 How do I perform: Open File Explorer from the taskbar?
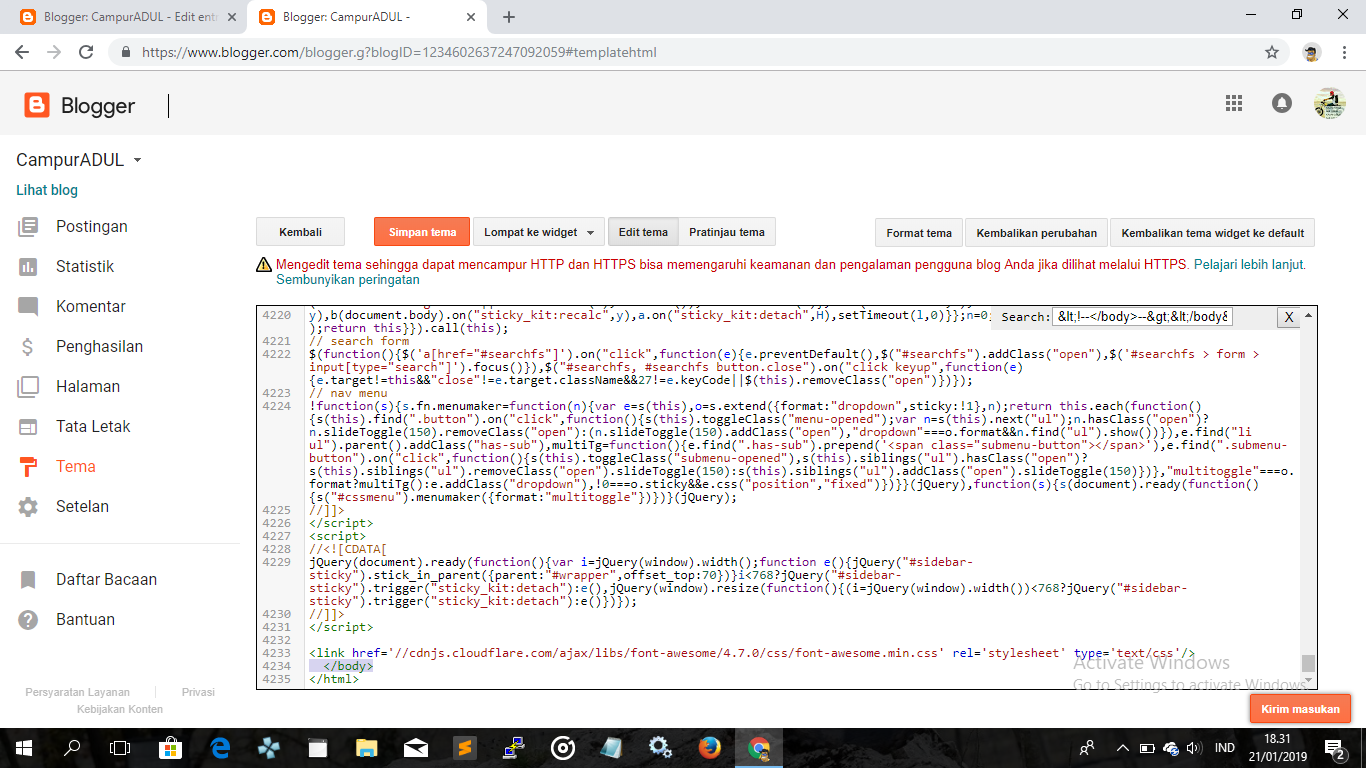(366, 748)
